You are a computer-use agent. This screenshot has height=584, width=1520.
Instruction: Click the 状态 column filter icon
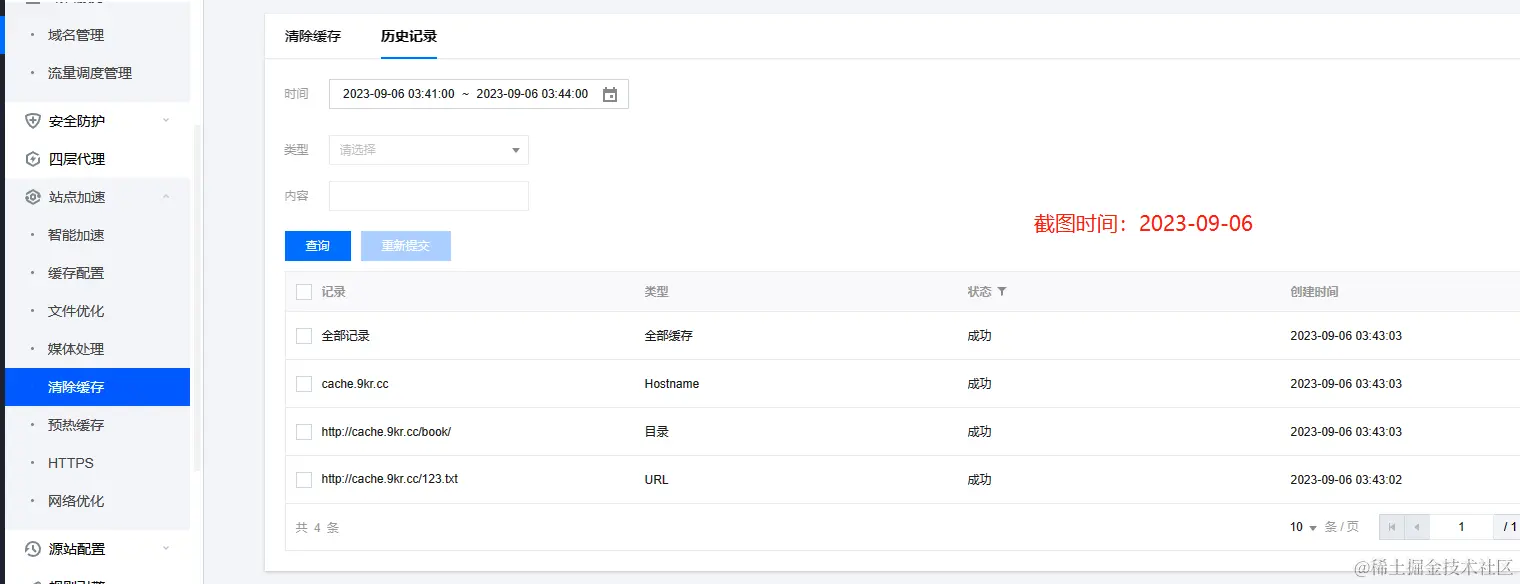click(1002, 292)
